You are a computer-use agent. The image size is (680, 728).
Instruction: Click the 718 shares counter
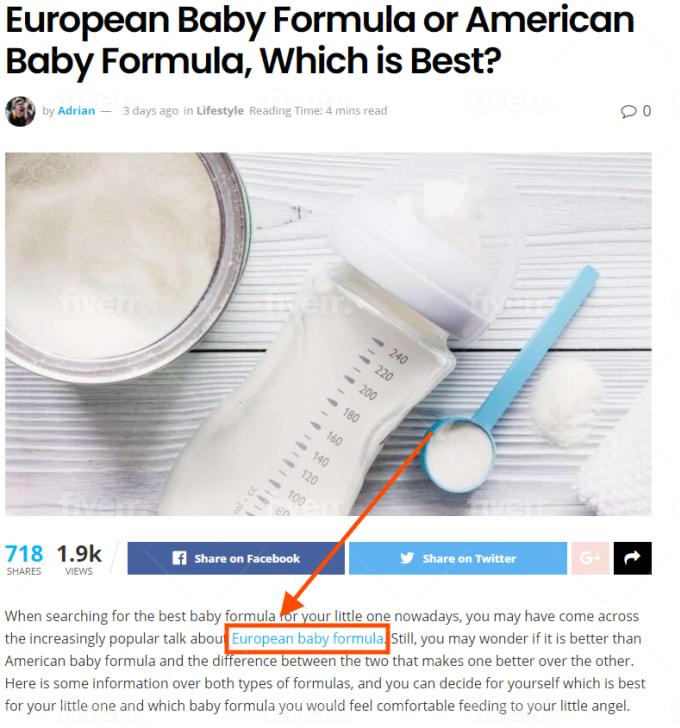pyautogui.click(x=24, y=559)
